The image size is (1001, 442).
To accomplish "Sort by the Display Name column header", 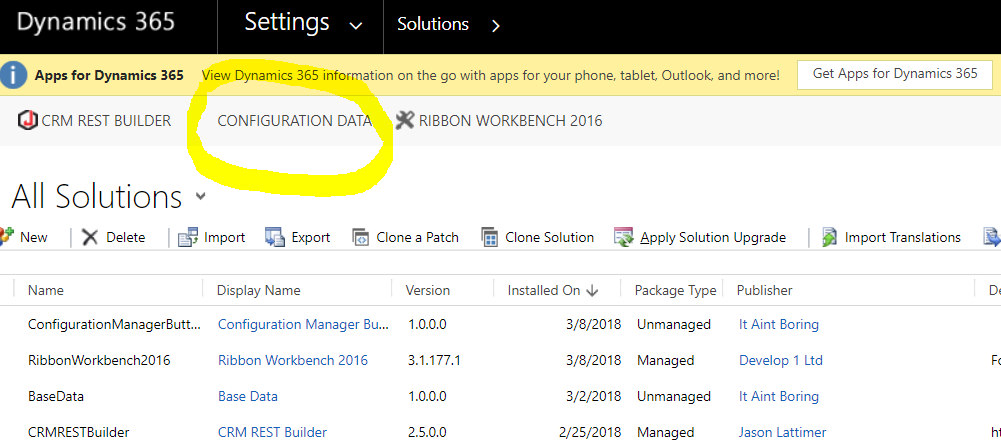I will point(259,291).
